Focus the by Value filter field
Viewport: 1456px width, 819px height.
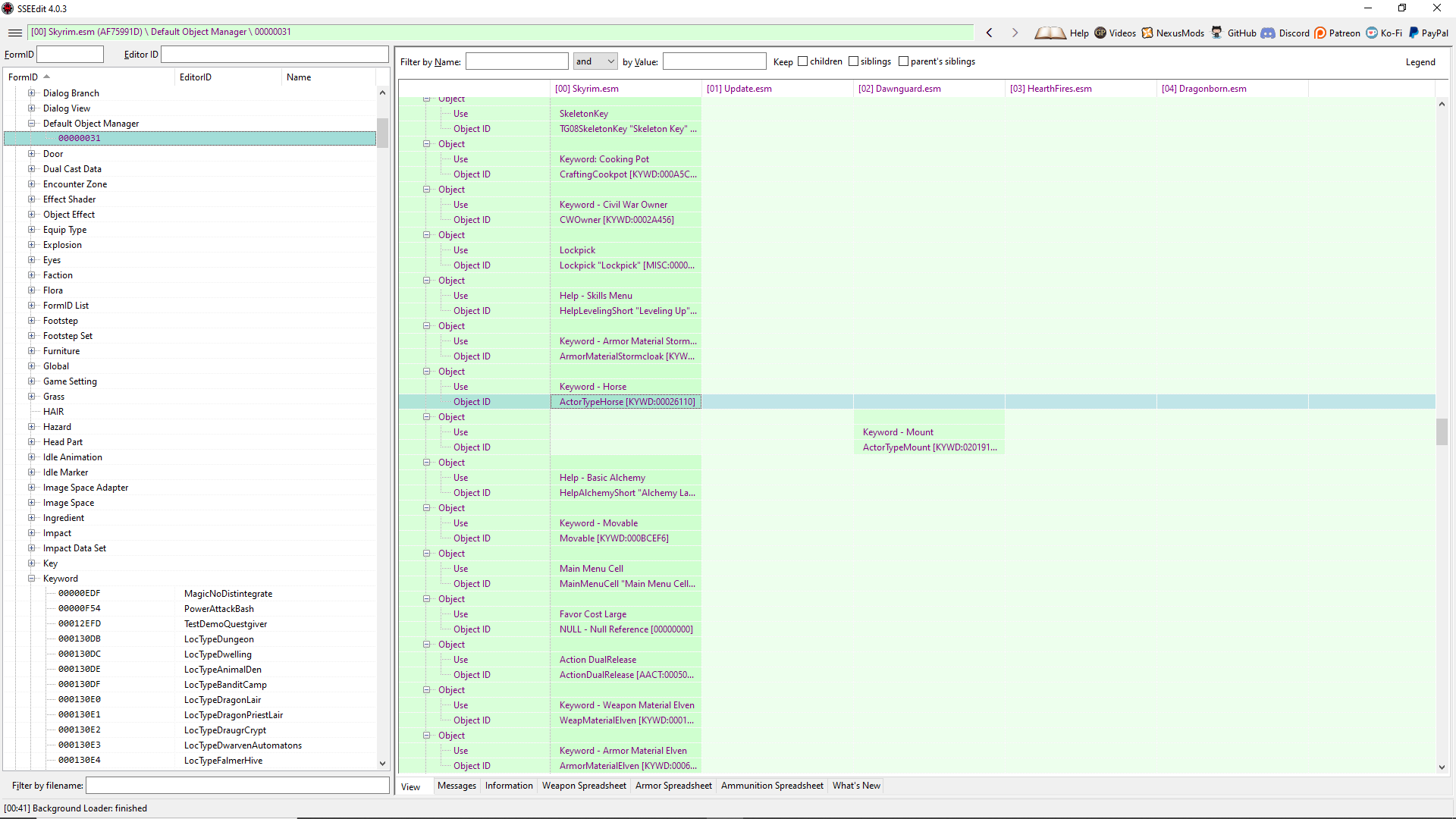[714, 61]
